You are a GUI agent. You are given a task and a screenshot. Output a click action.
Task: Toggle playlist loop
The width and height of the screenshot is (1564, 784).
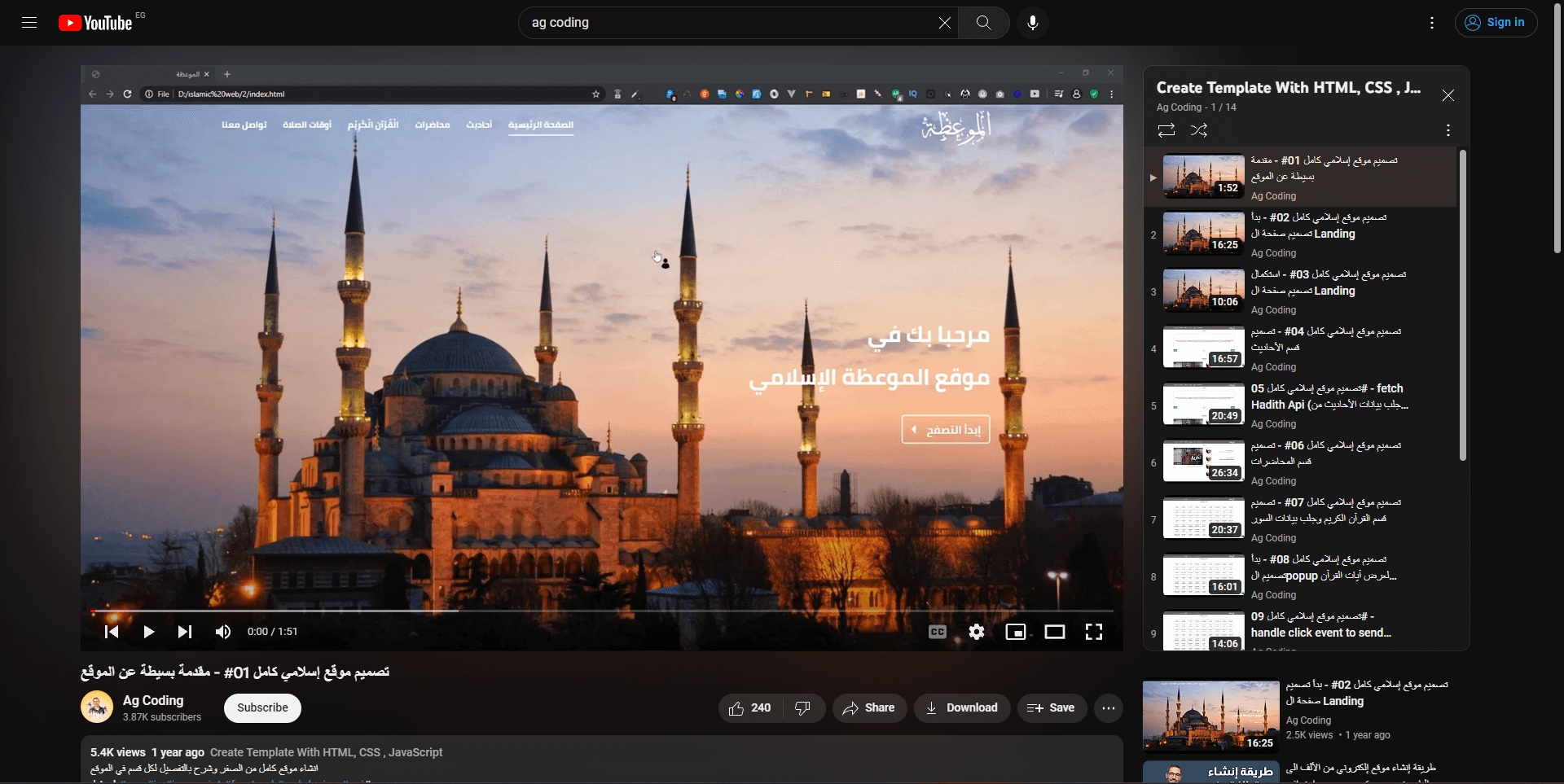pyautogui.click(x=1166, y=130)
